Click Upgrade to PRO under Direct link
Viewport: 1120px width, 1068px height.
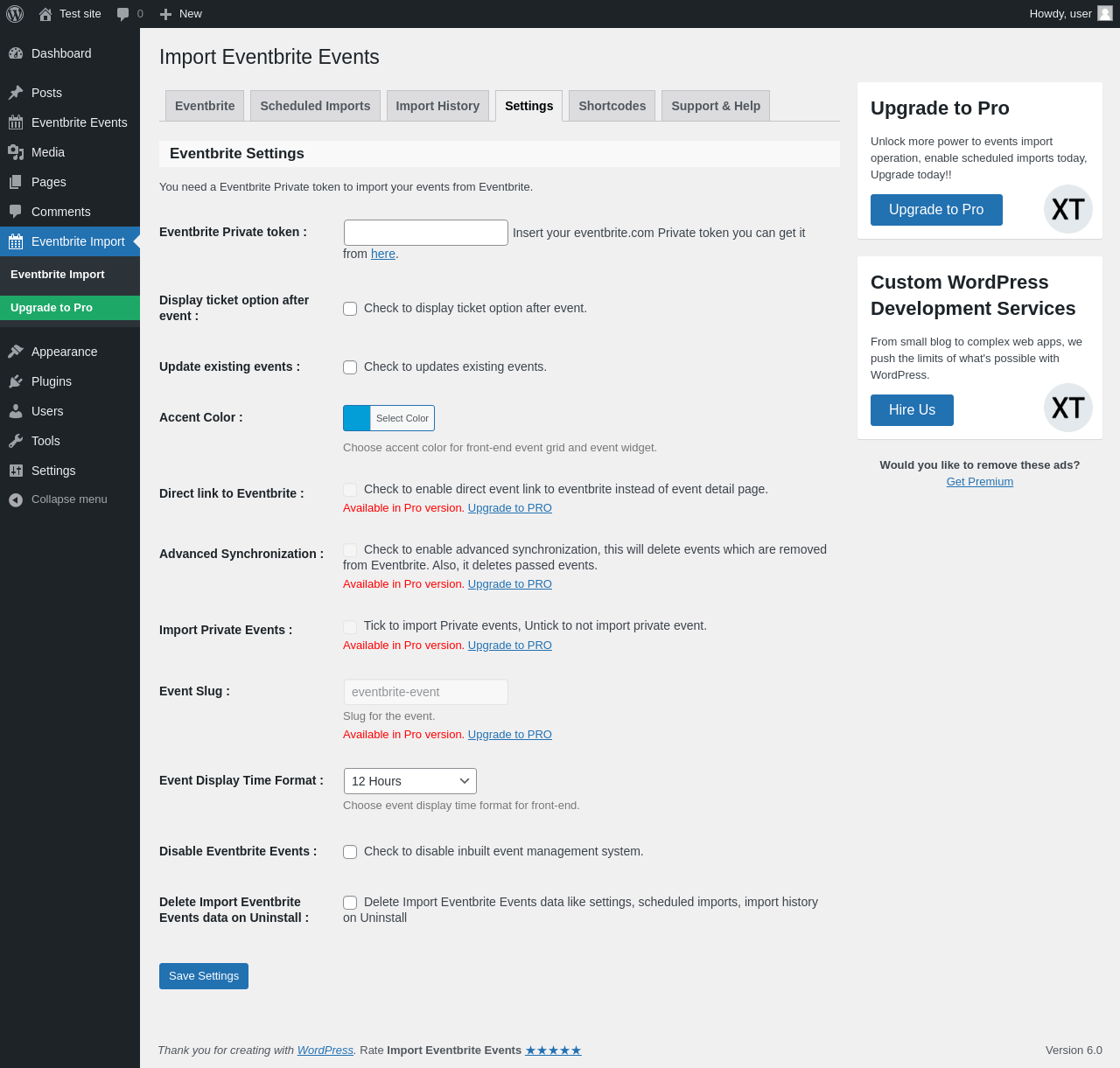tap(510, 508)
